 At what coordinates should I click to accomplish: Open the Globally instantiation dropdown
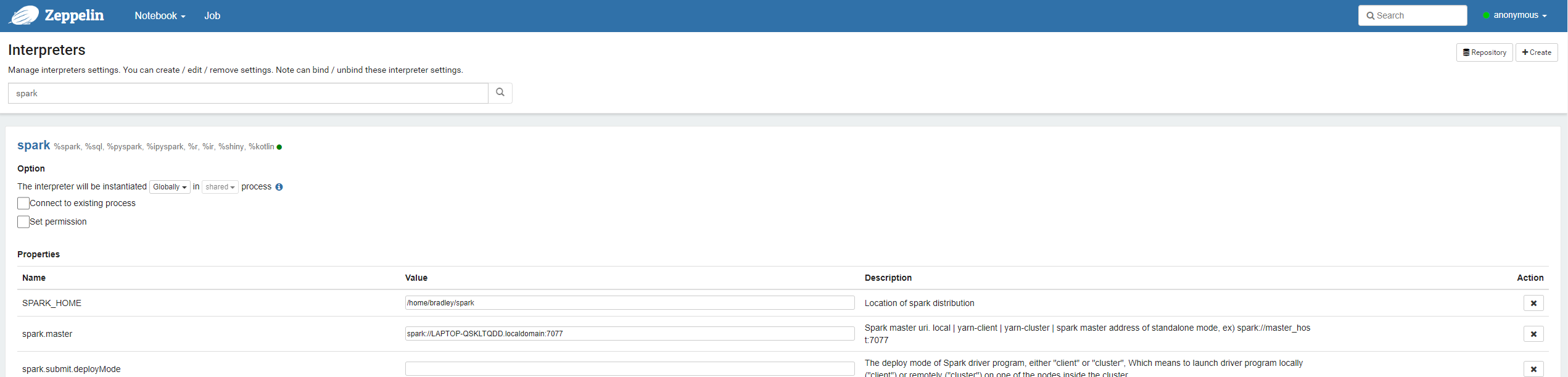tap(170, 187)
